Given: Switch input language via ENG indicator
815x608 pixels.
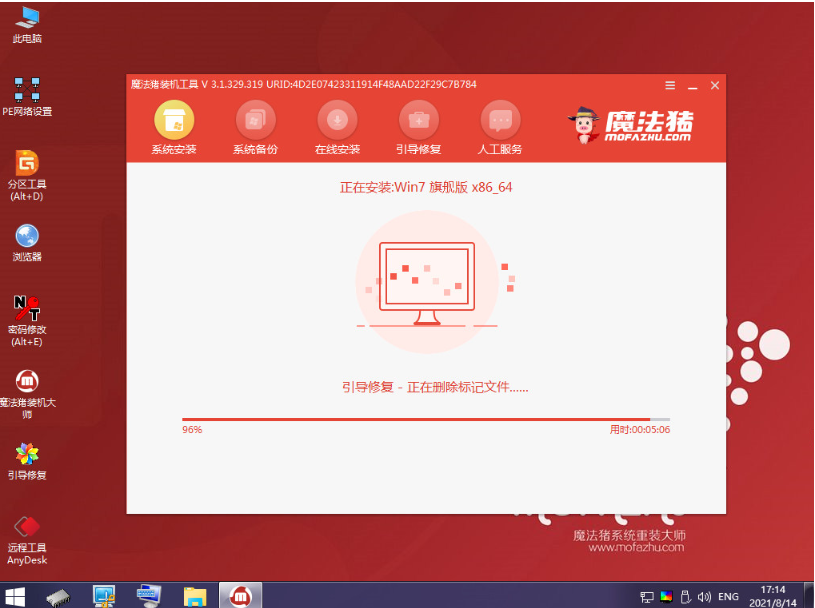Looking at the screenshot, I should [728, 597].
